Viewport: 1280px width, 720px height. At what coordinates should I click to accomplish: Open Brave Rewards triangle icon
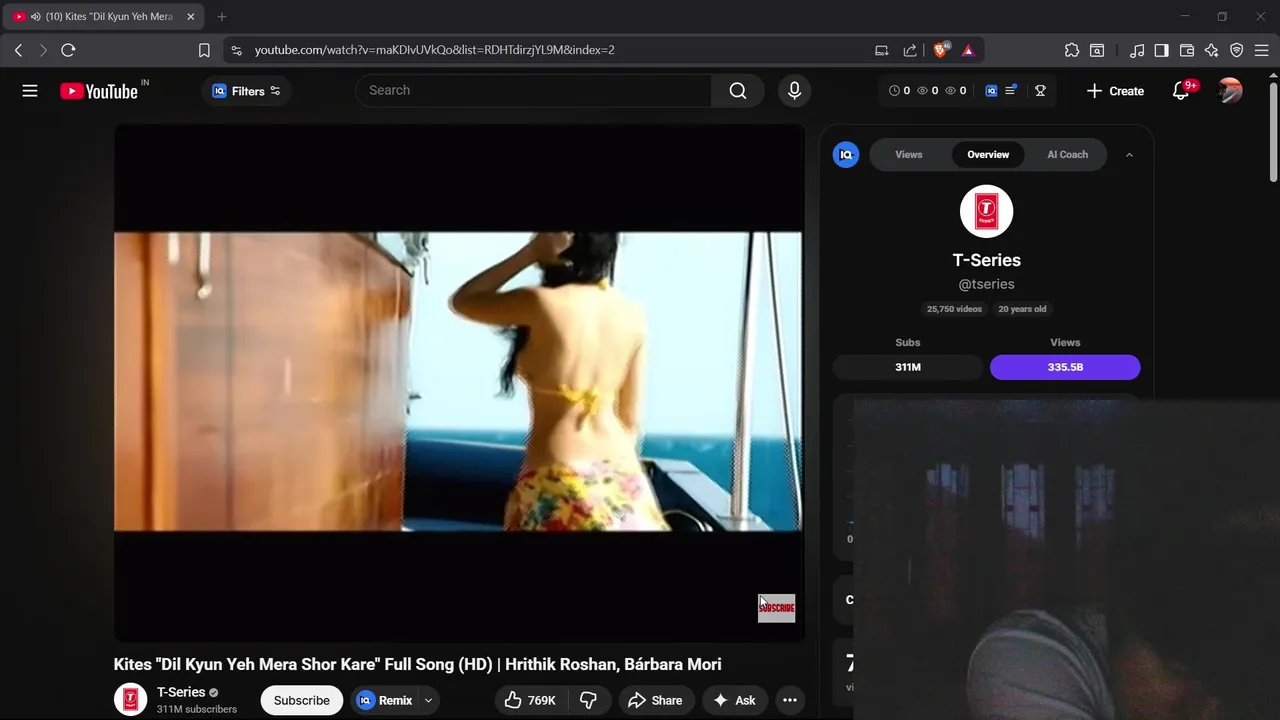(968, 50)
